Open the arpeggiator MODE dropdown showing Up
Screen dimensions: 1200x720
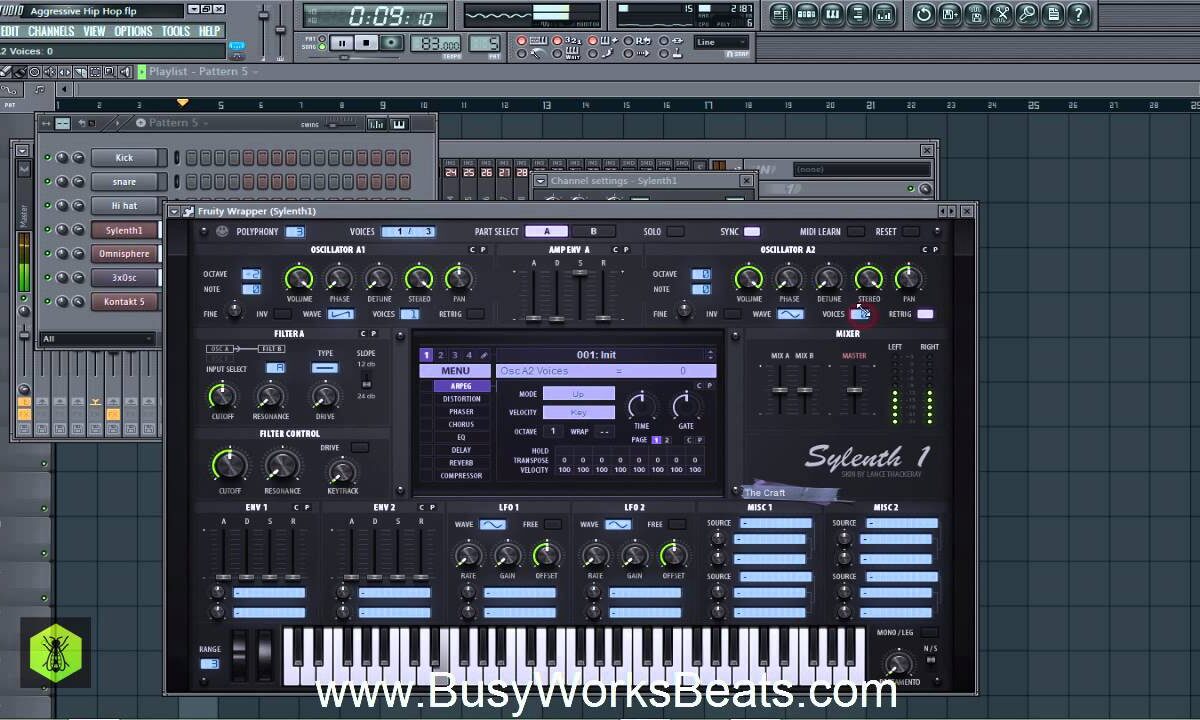(578, 393)
